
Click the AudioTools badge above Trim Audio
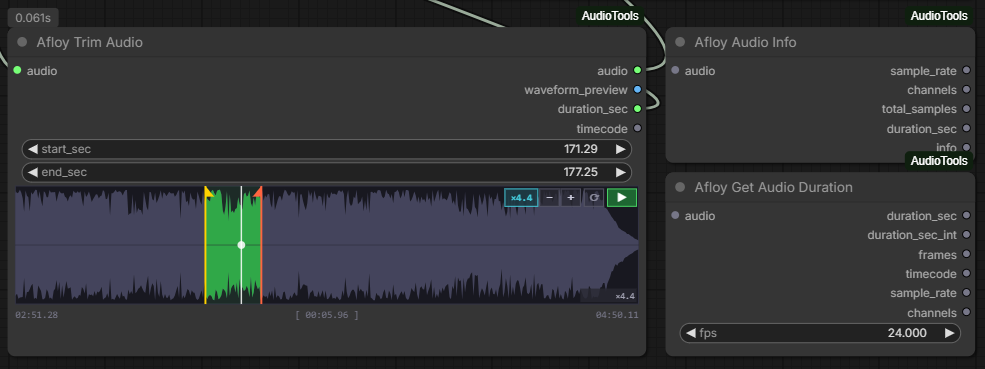pos(610,16)
